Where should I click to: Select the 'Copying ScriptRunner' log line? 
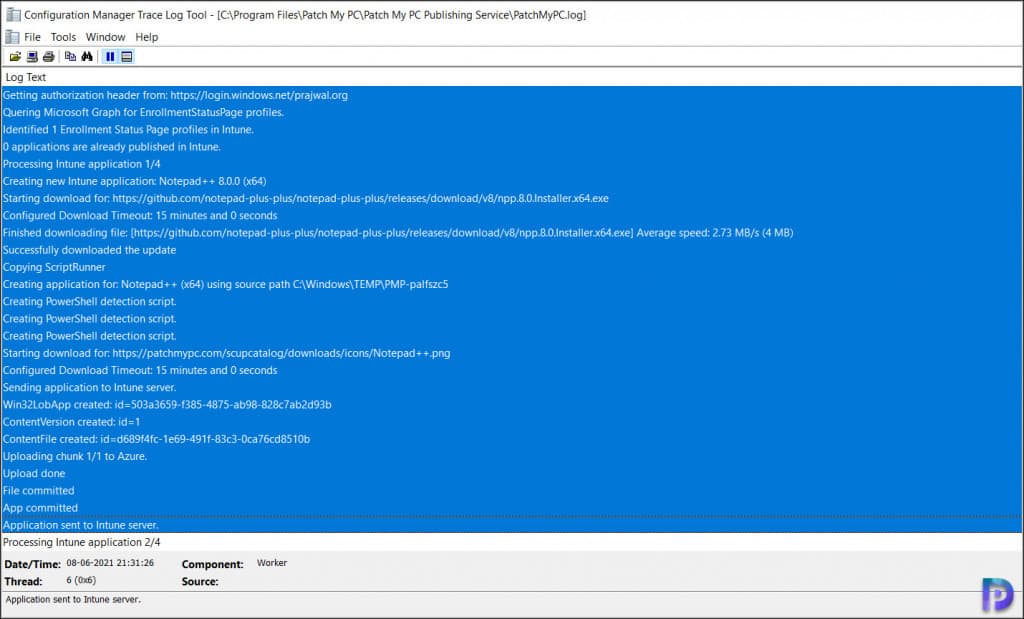click(x=511, y=267)
